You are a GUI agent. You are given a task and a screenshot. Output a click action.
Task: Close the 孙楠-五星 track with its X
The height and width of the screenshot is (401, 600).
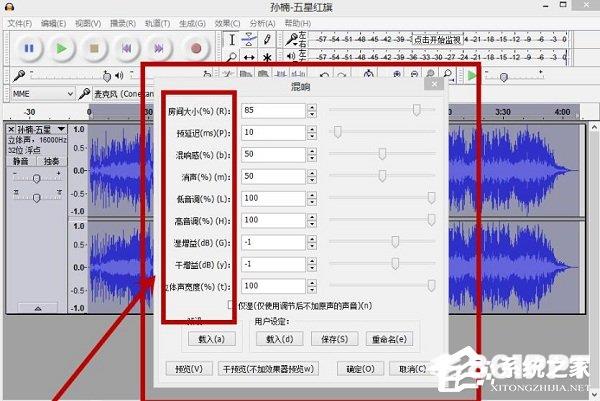[x=11, y=129]
